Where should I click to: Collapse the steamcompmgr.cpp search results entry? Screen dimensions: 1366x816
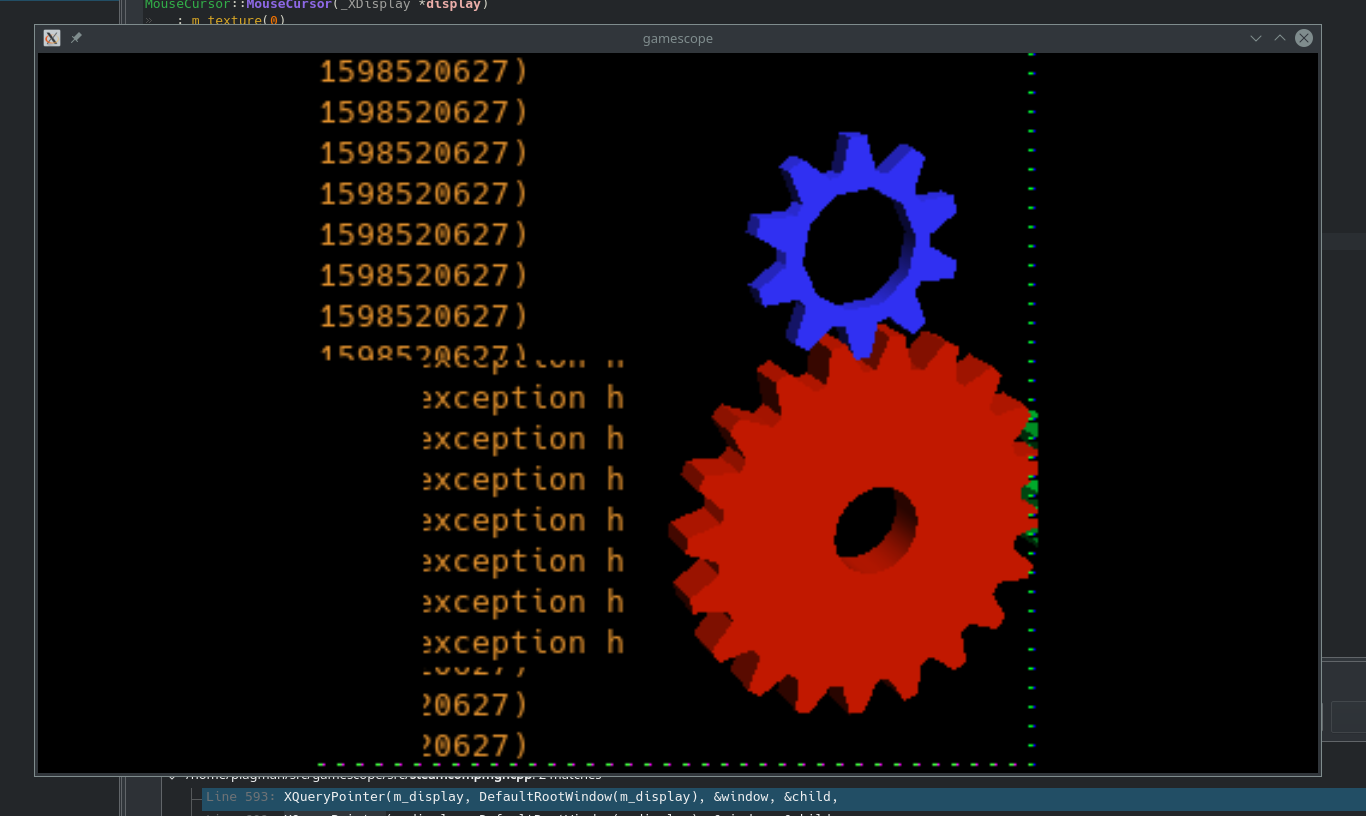(172, 775)
